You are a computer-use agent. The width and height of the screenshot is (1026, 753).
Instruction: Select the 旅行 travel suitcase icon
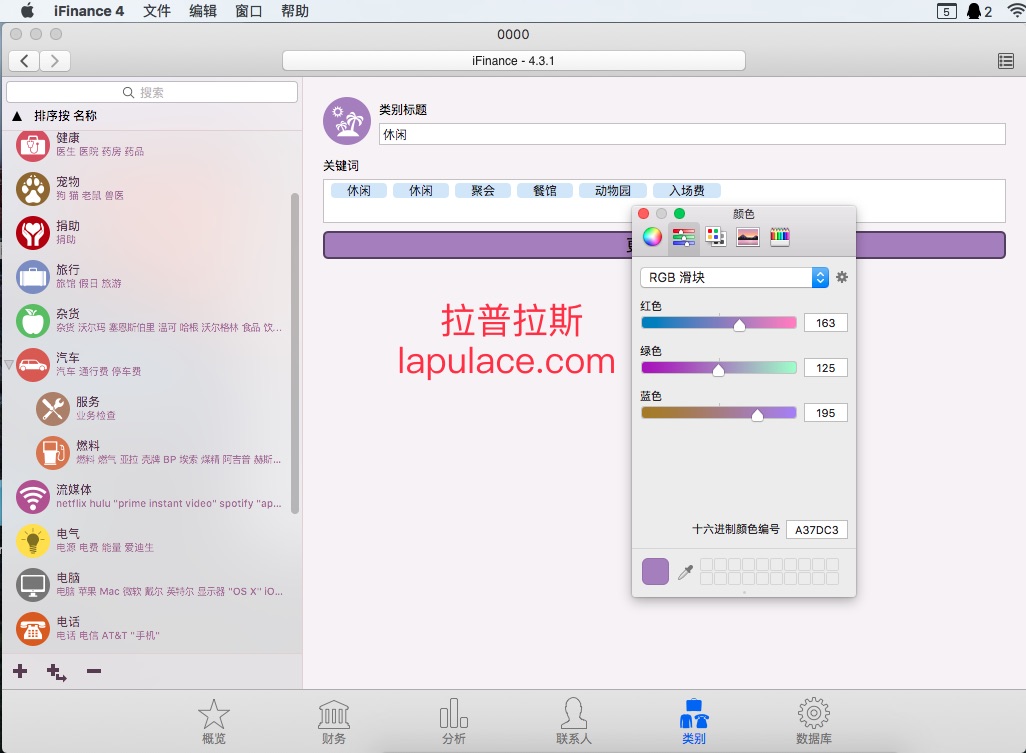pyautogui.click(x=33, y=277)
